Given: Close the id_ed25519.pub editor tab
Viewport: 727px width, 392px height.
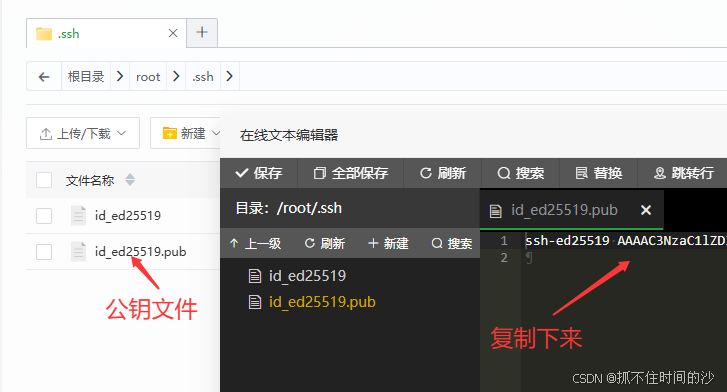Looking at the screenshot, I should [x=646, y=210].
